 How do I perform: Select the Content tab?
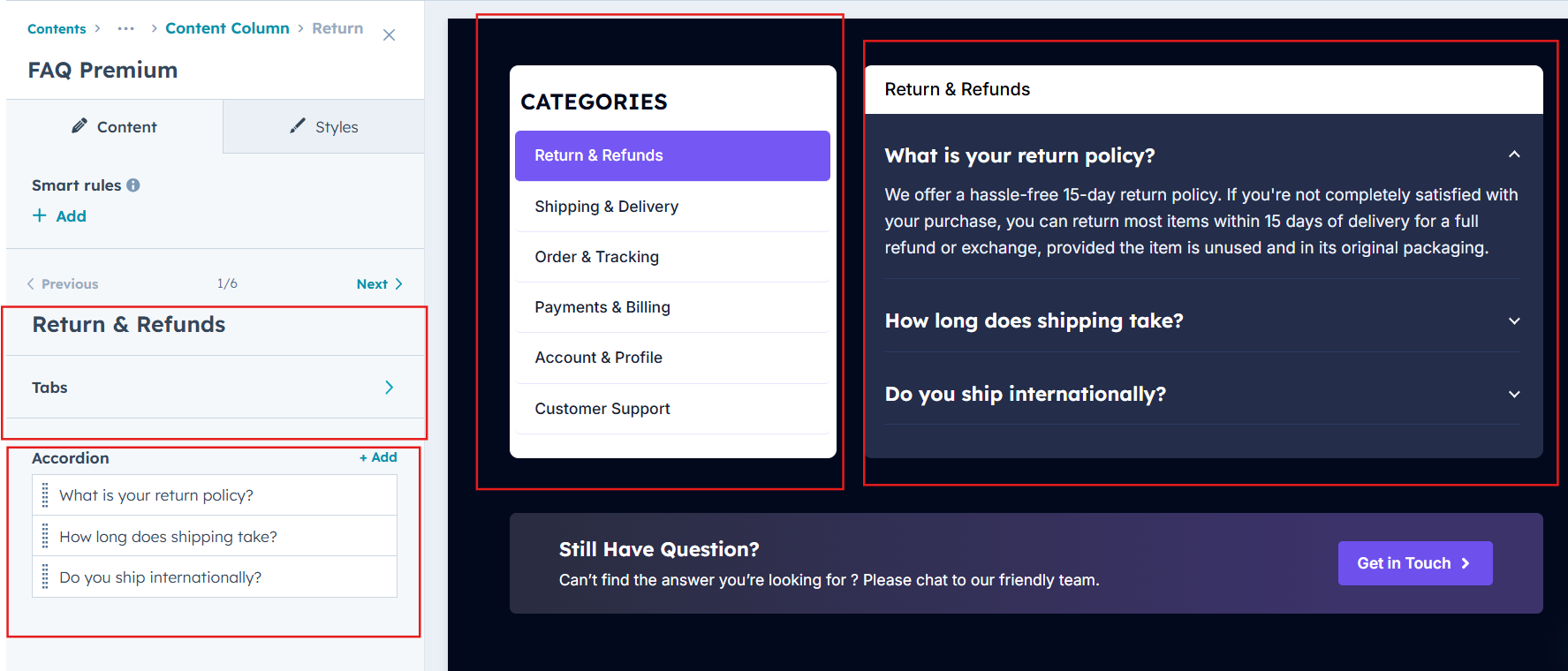(114, 127)
